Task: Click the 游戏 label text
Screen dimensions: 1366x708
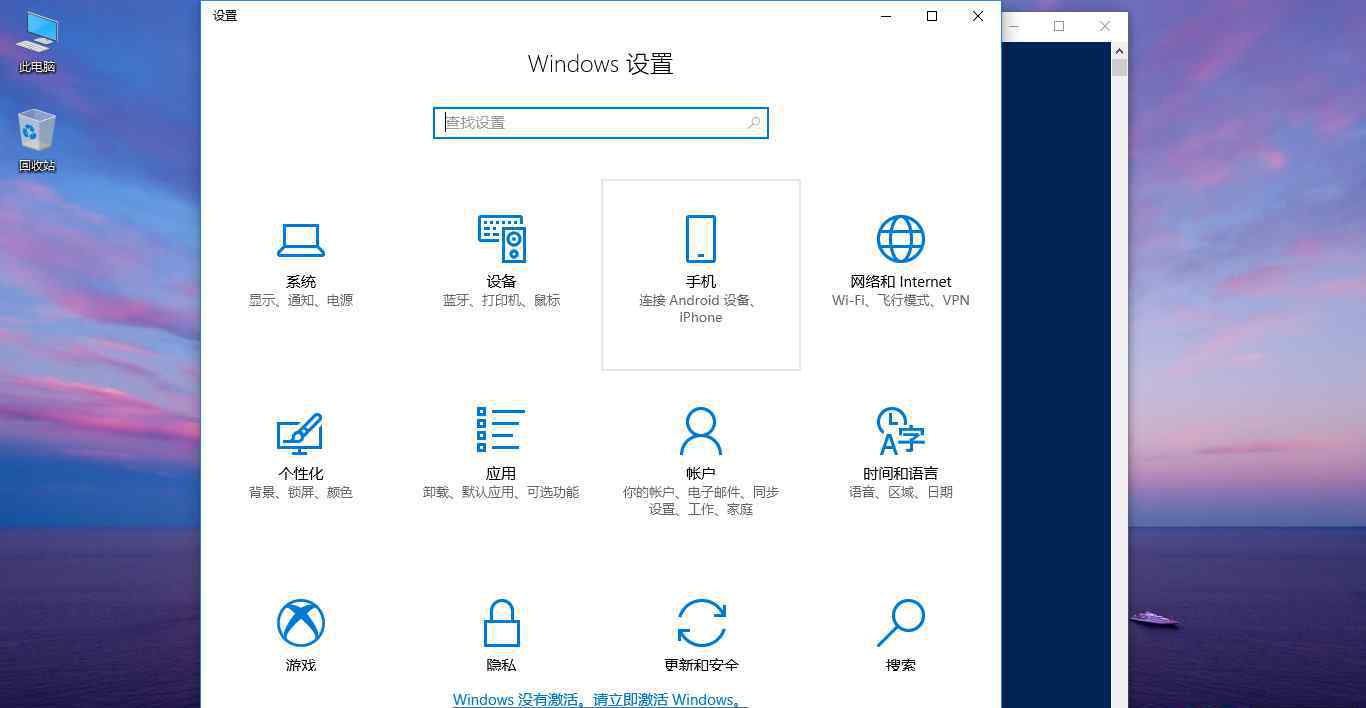Action: 300,665
